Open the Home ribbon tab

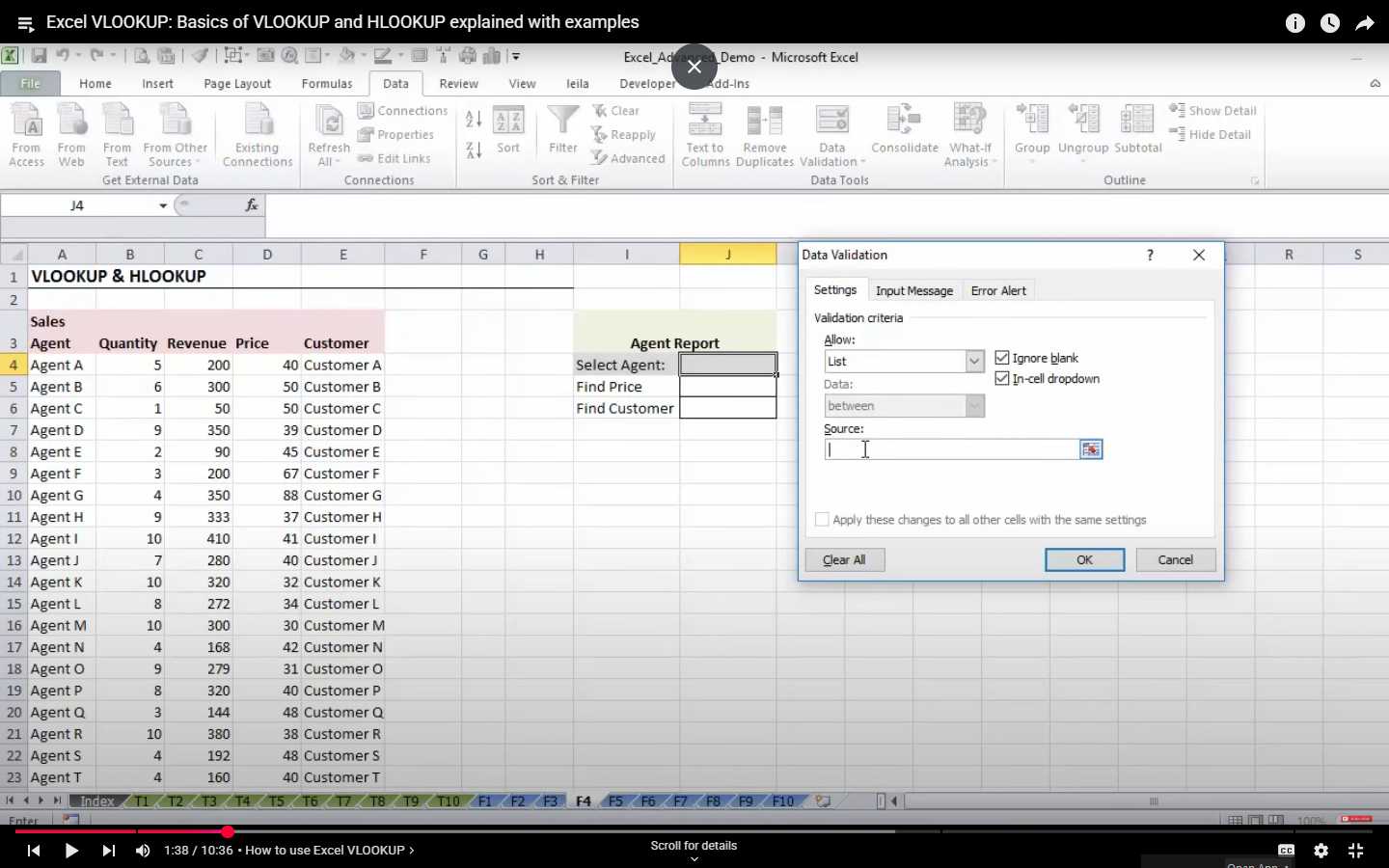(95, 84)
